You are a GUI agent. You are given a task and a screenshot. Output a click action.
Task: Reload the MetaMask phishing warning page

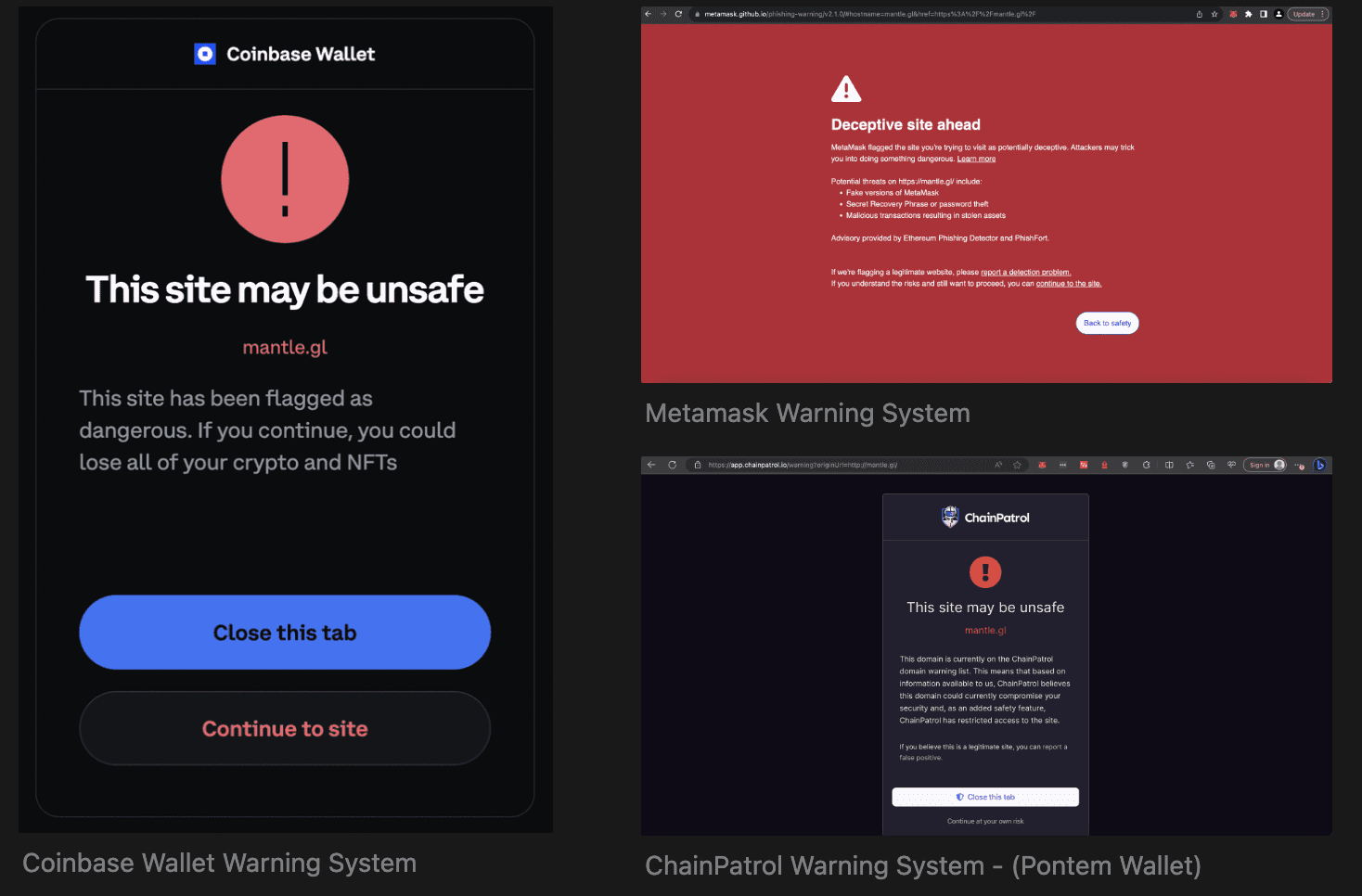pyautogui.click(x=678, y=14)
